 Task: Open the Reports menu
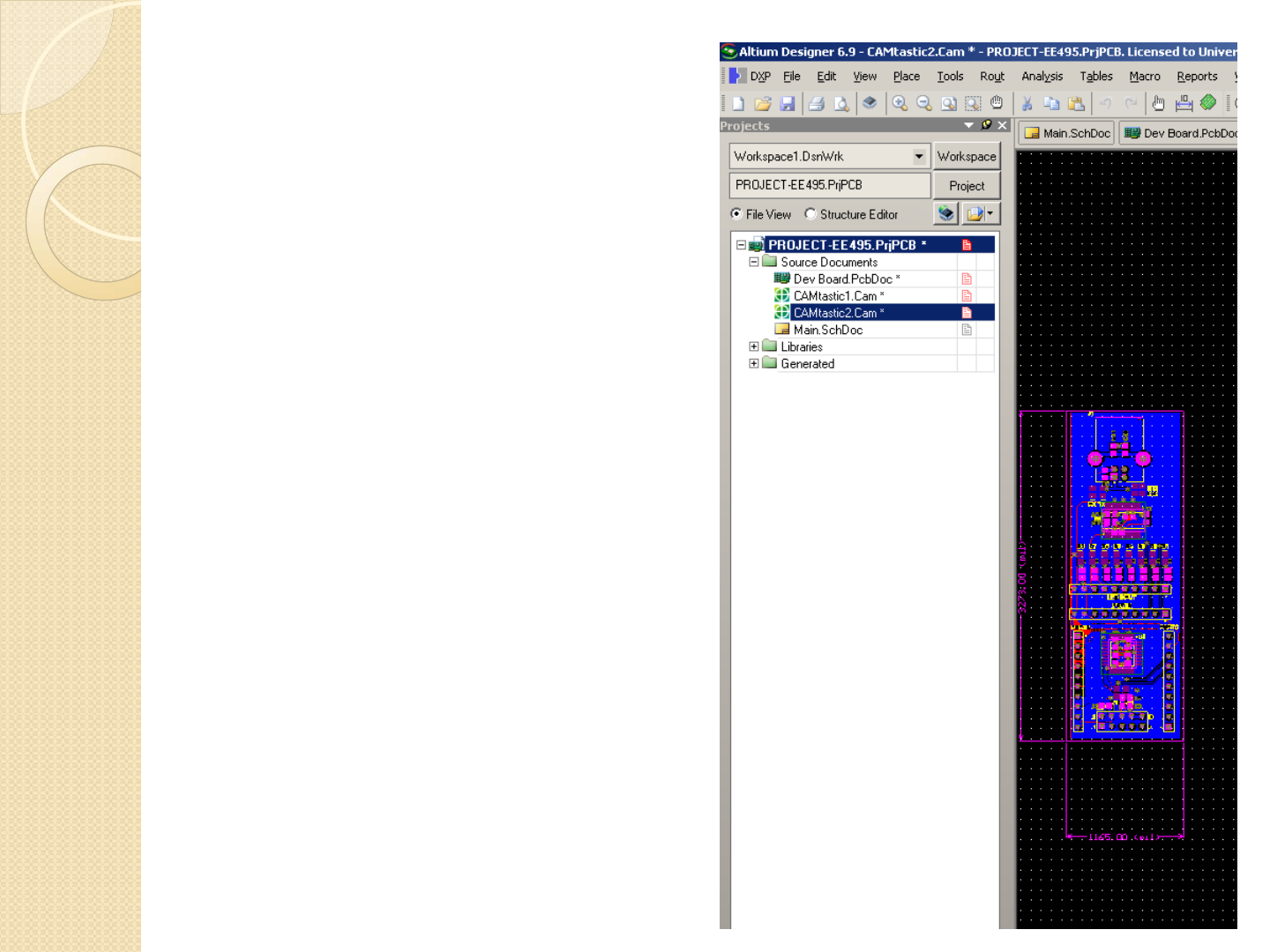click(x=1197, y=77)
